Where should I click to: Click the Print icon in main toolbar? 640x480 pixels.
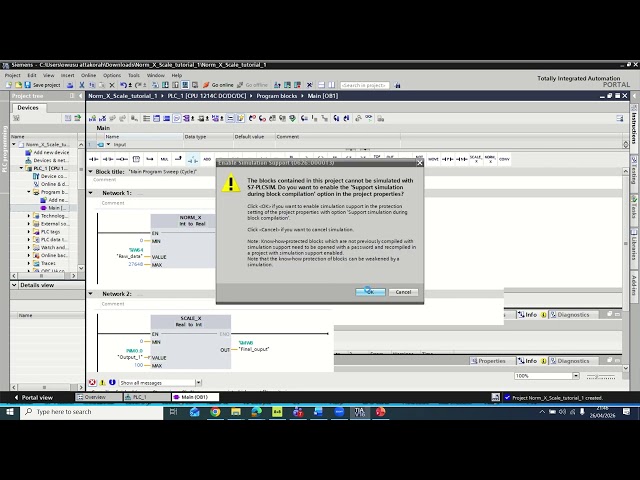70,85
